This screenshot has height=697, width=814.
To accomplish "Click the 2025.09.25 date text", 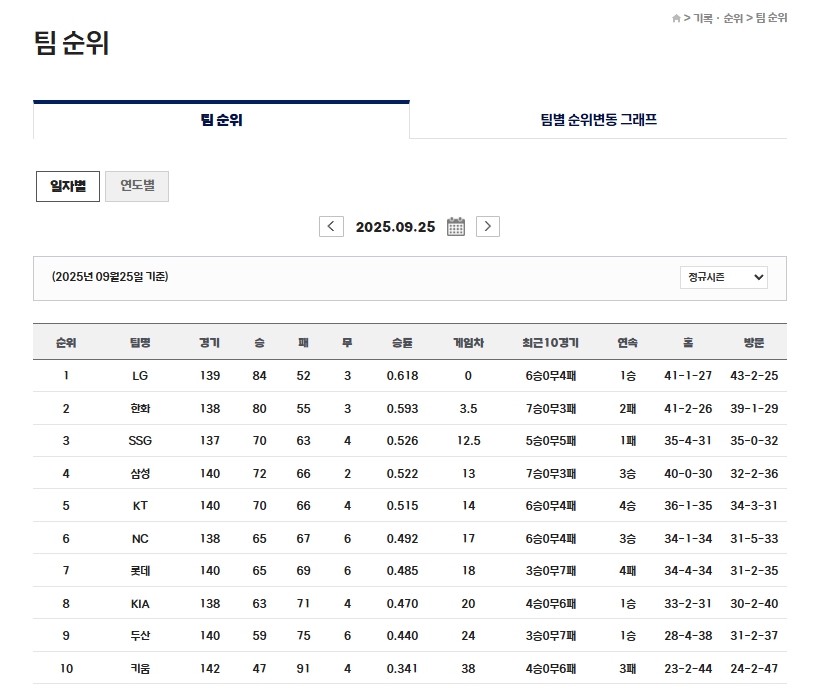I will coord(396,227).
